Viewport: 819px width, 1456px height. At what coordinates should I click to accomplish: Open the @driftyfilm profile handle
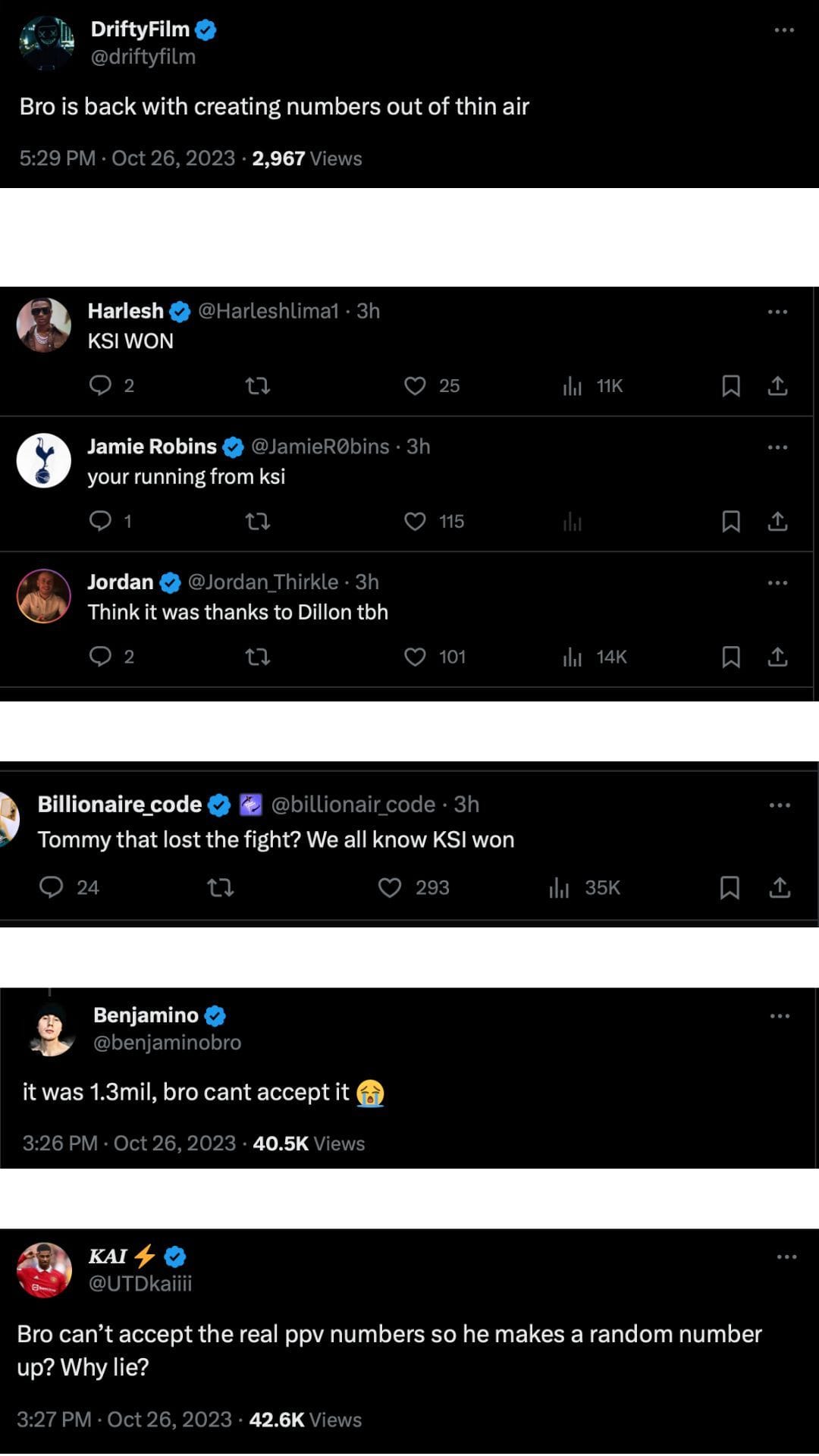(x=143, y=56)
